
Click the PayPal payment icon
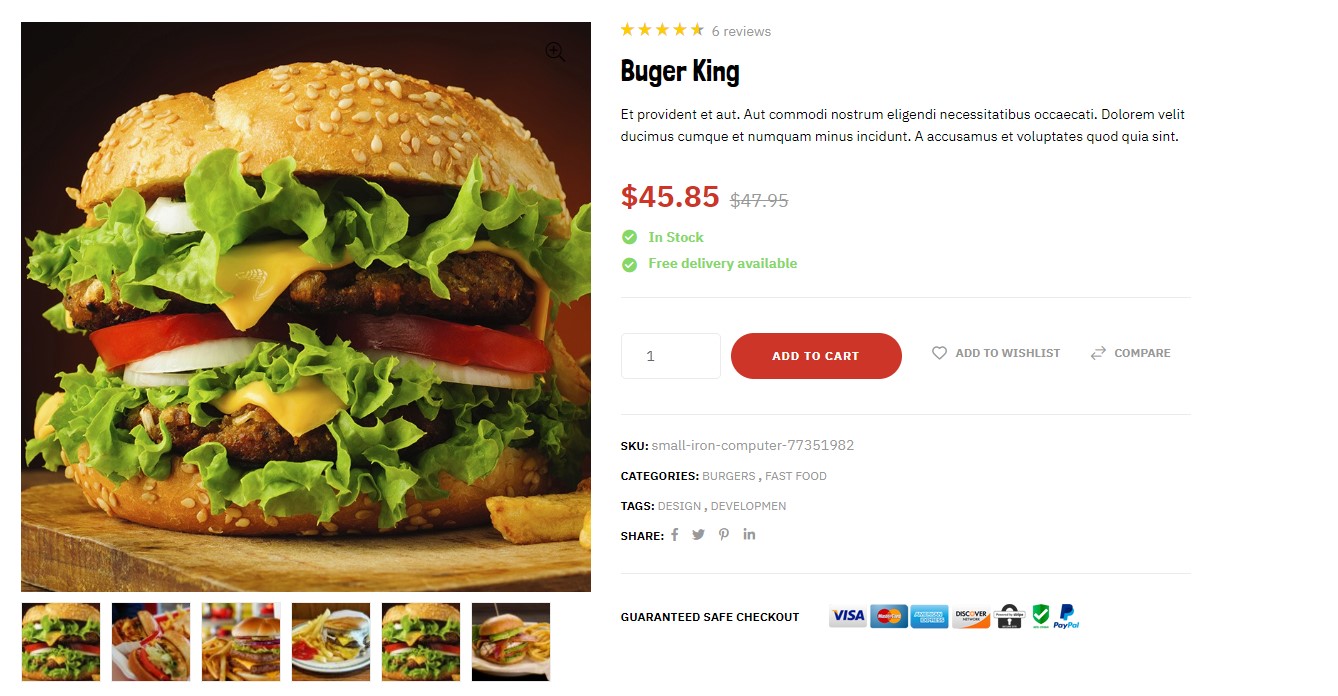(x=1066, y=617)
